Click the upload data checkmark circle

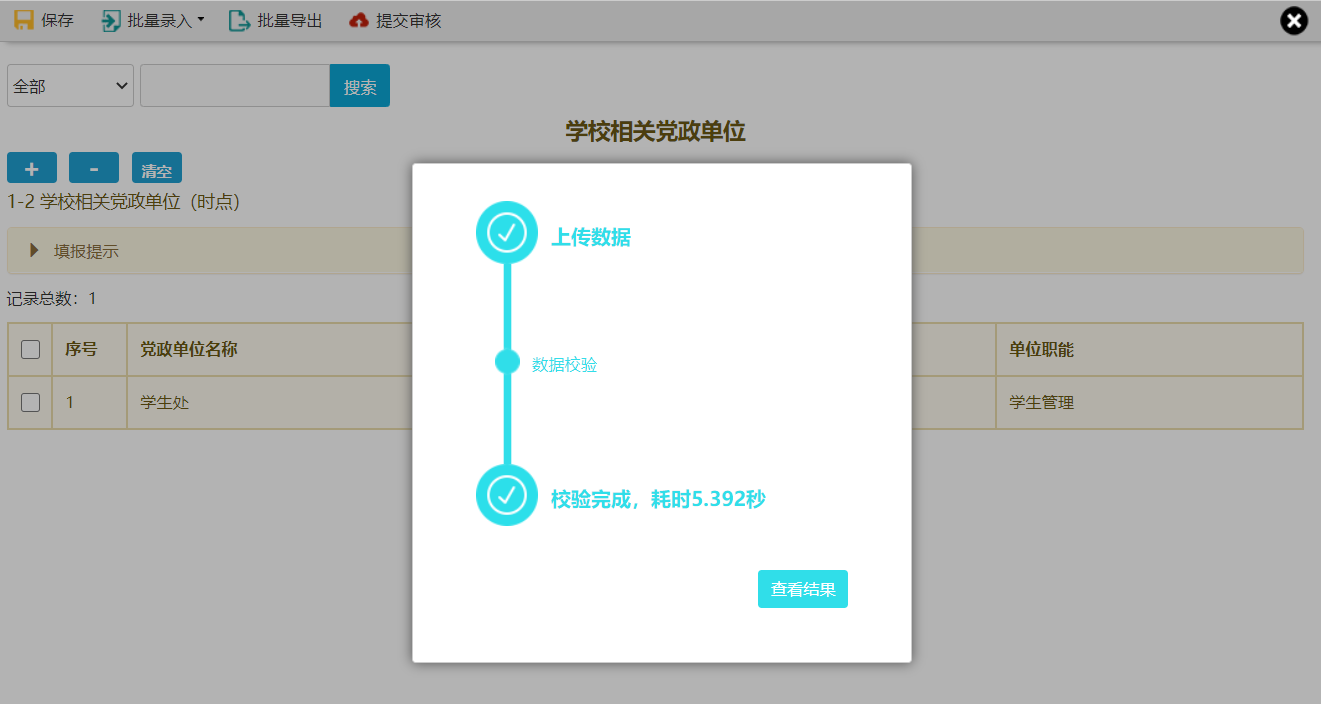click(507, 233)
